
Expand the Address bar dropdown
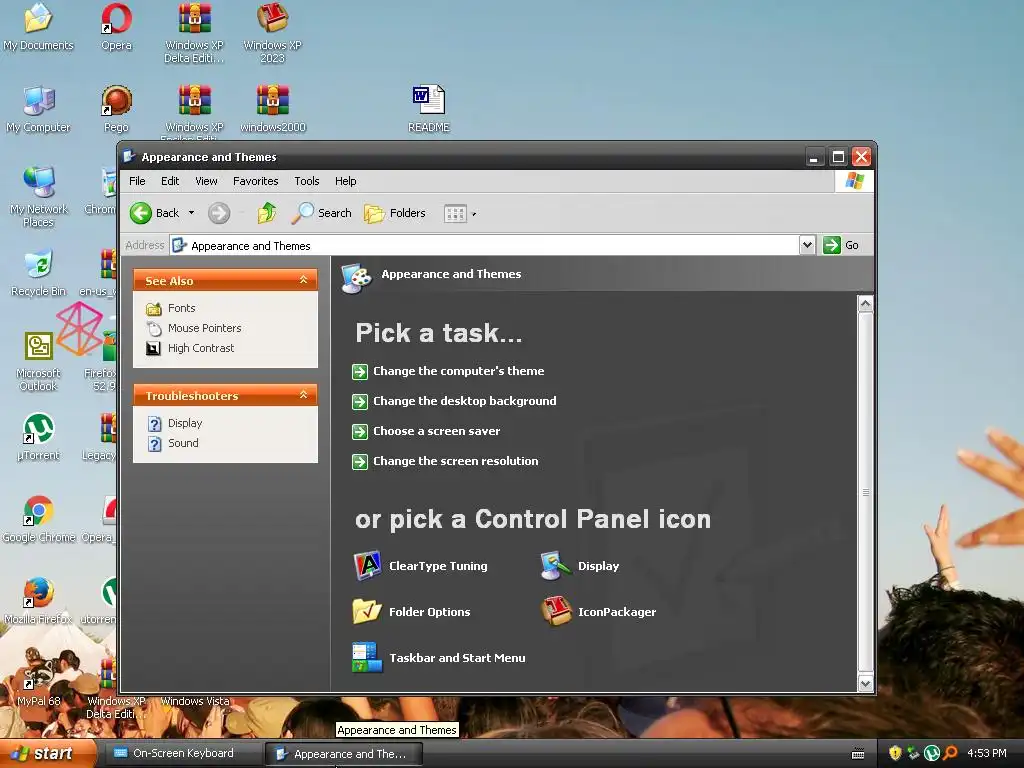click(x=807, y=245)
